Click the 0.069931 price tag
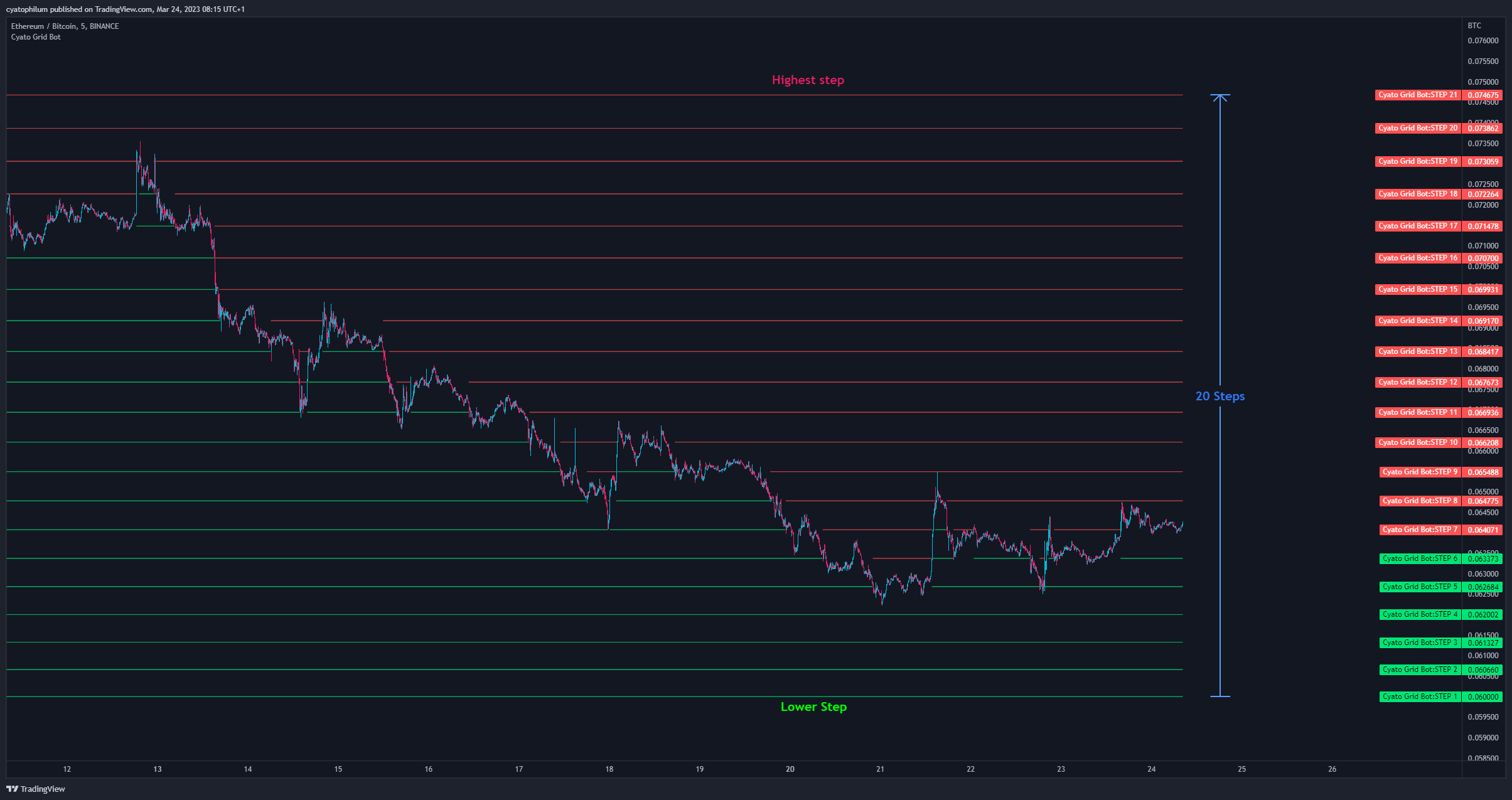Image resolution: width=1512 pixels, height=800 pixels. (x=1483, y=289)
